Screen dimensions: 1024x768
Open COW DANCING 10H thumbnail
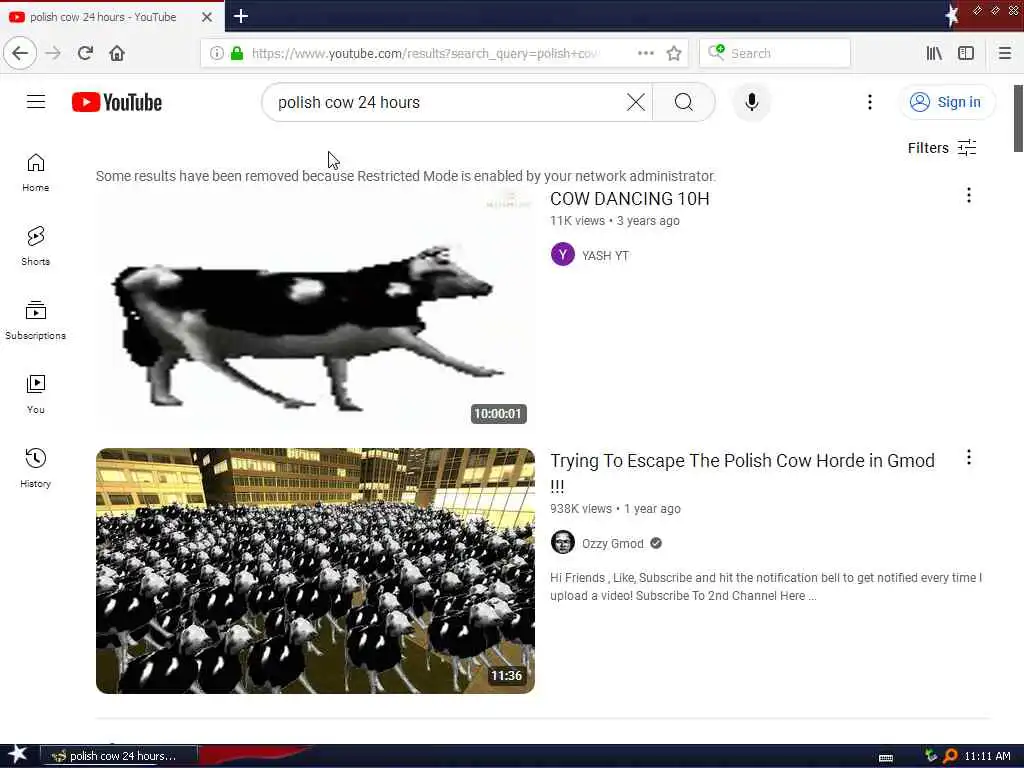[315, 309]
